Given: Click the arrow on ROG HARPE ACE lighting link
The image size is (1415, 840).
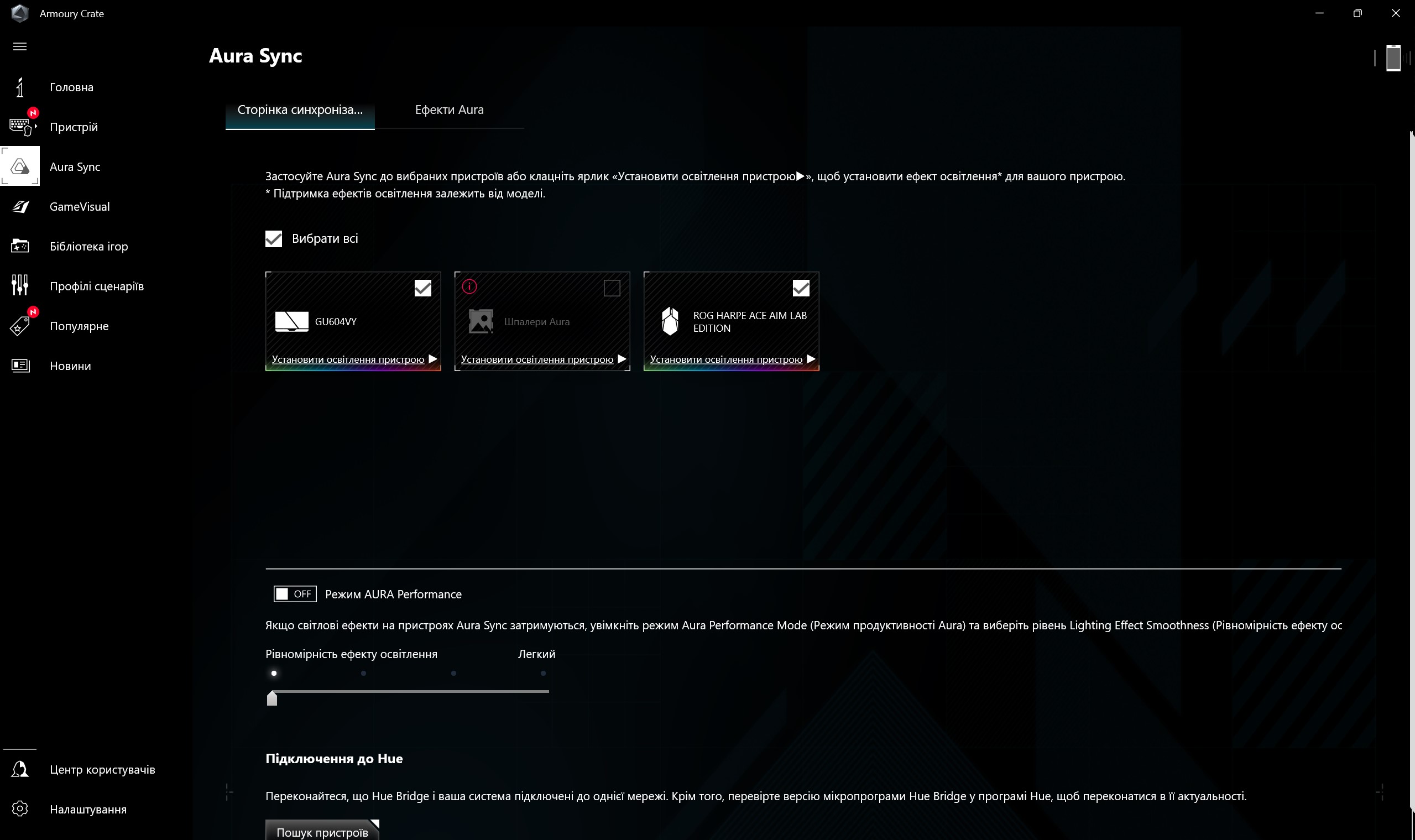Looking at the screenshot, I should click(811, 359).
